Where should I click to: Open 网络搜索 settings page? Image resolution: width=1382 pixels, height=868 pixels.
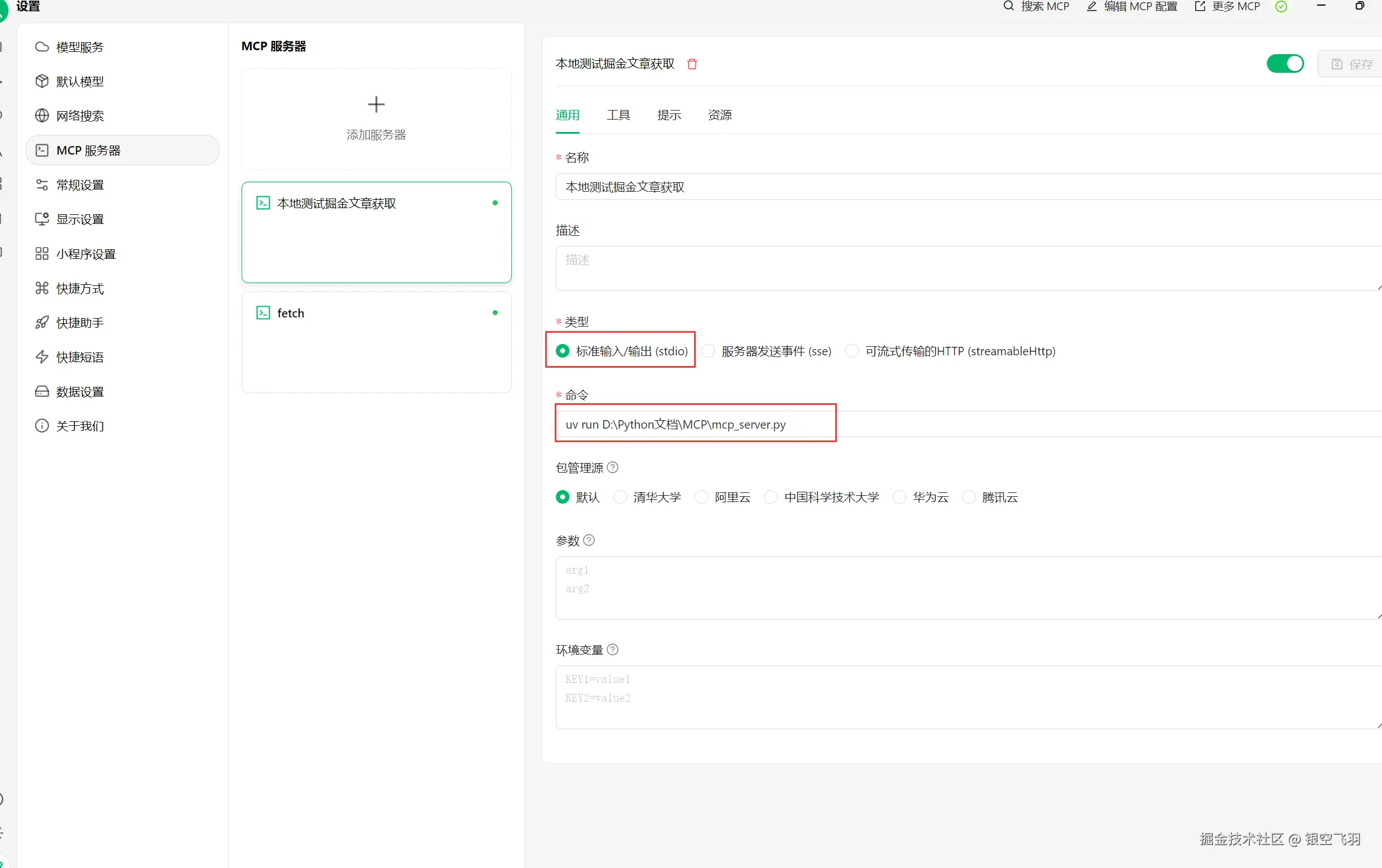coord(122,116)
